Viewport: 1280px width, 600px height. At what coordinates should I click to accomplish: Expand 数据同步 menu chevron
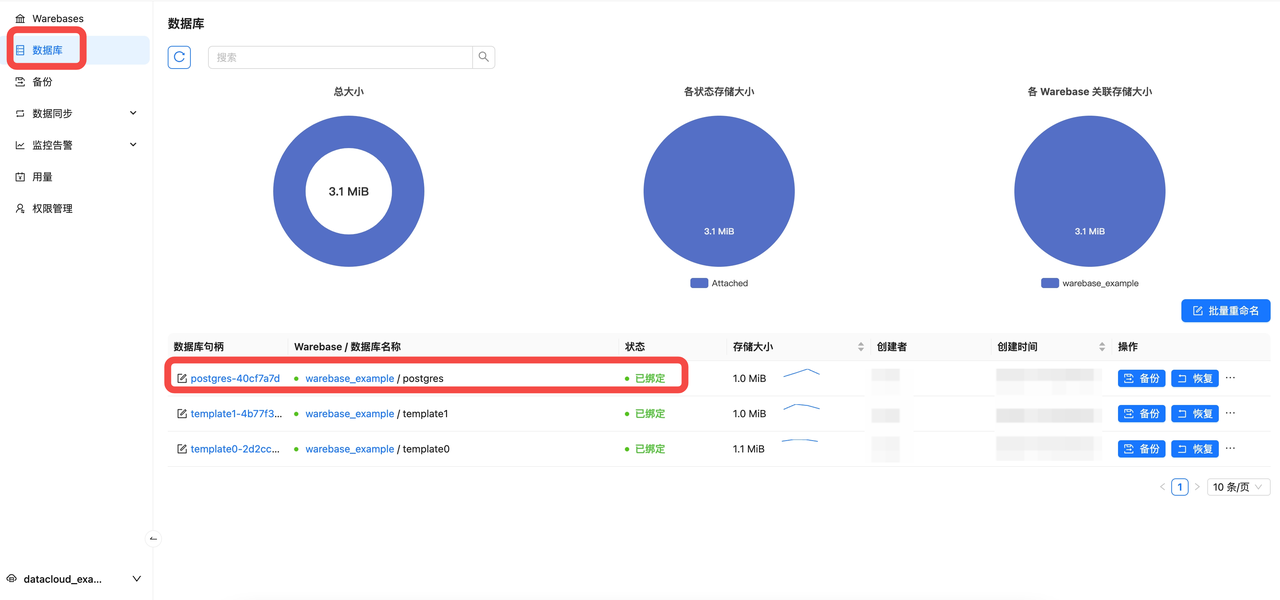click(134, 113)
